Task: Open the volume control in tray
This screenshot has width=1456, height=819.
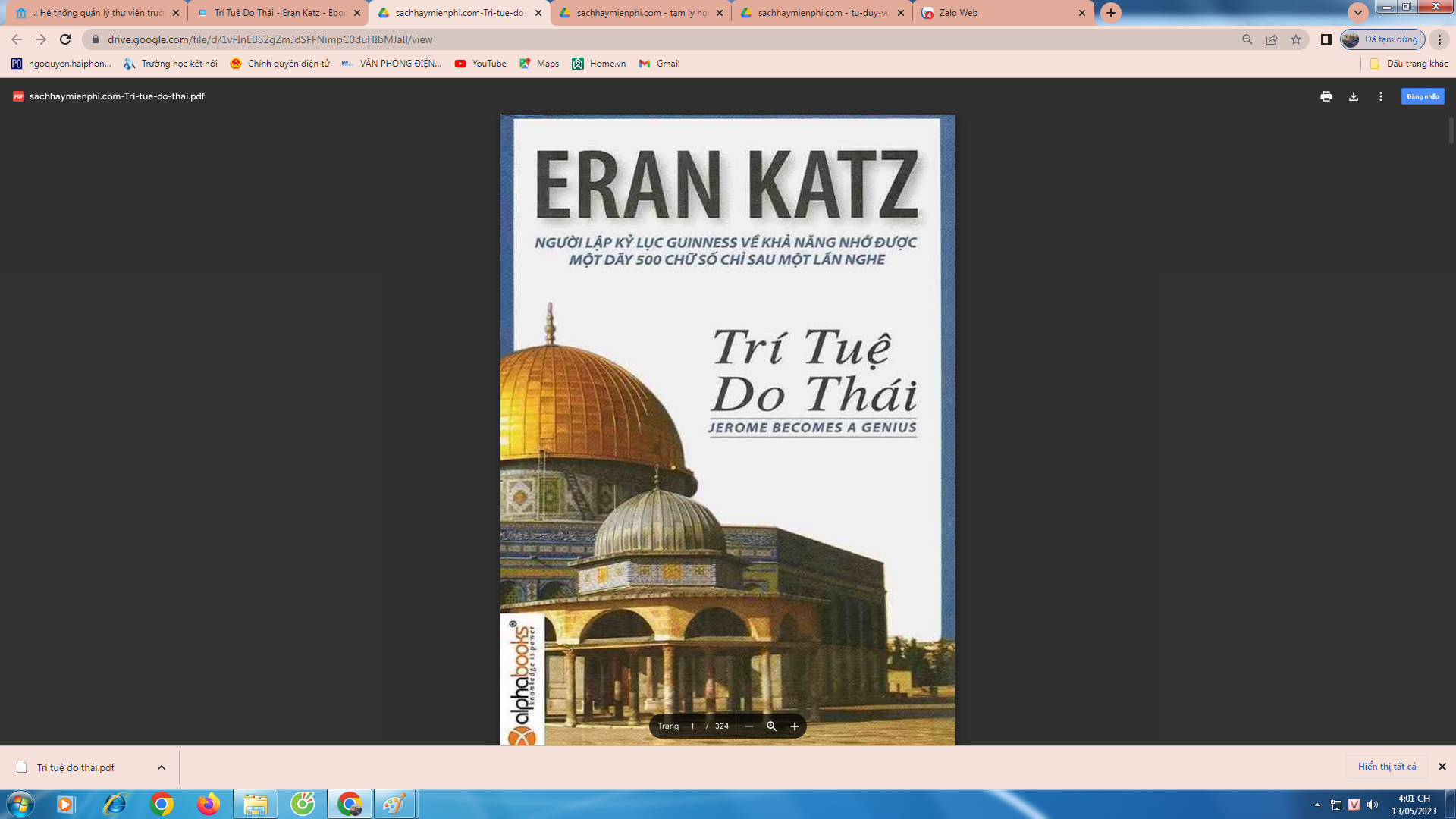Action: point(1373,805)
